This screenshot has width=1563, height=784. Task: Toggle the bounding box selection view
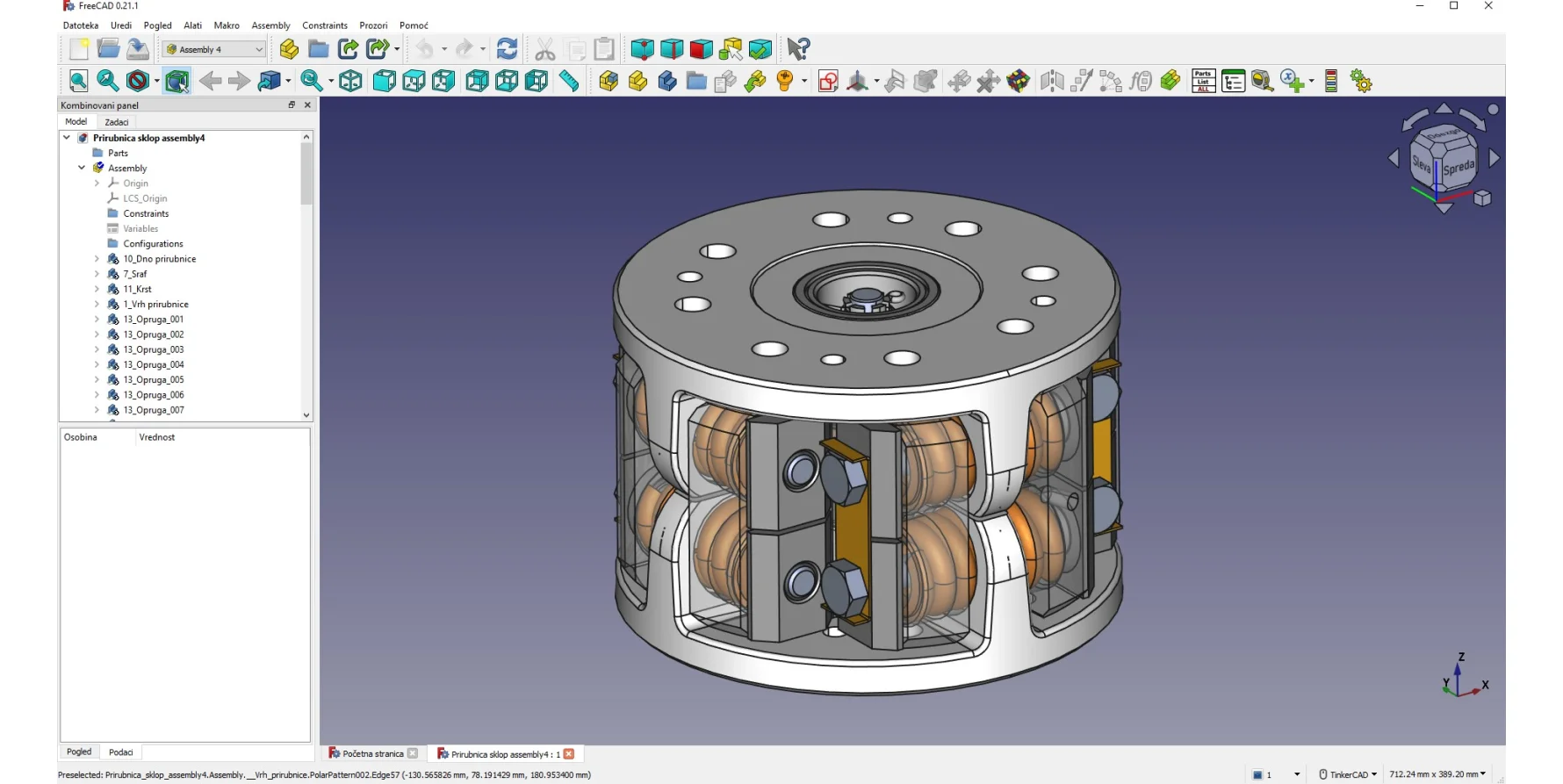coord(176,82)
